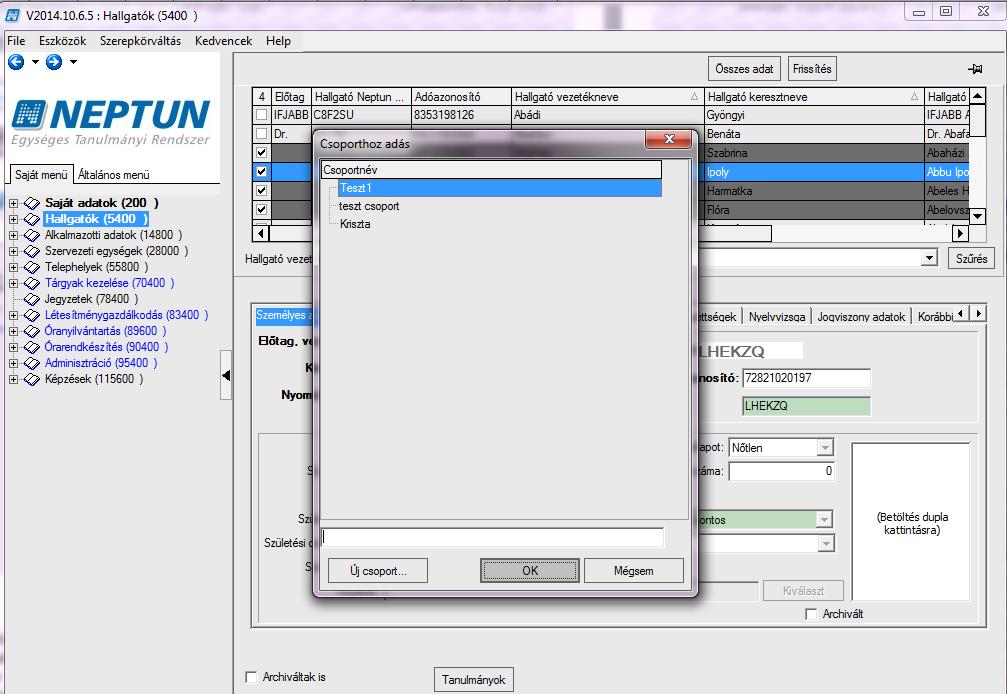The width and height of the screenshot is (1007, 694).
Task: Click the book icon next to Alkalmazotti adatok
Action: coord(31,235)
